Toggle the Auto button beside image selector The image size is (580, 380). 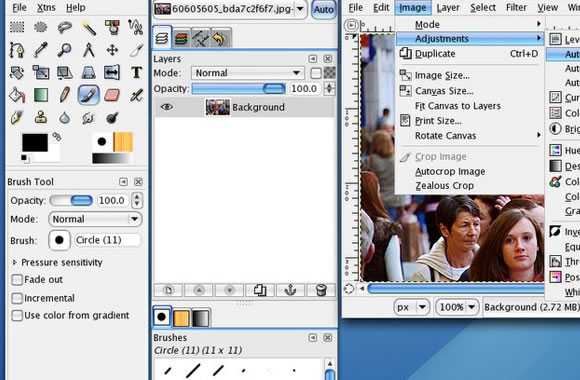pos(324,9)
